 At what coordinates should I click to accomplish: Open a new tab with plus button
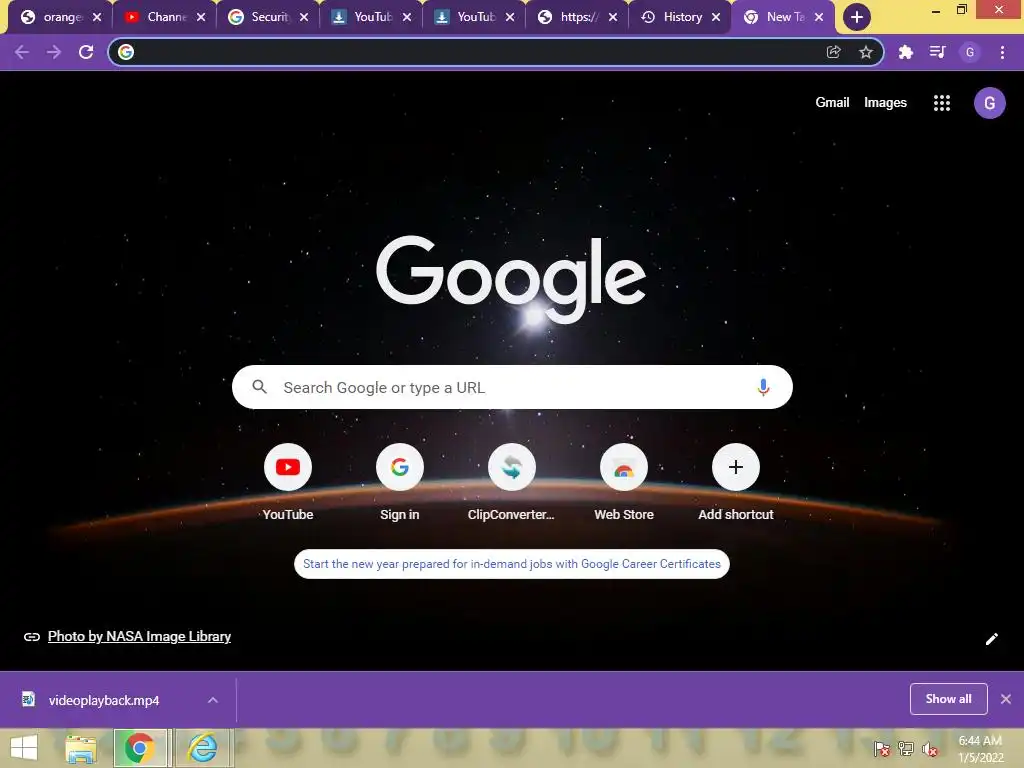tap(856, 17)
